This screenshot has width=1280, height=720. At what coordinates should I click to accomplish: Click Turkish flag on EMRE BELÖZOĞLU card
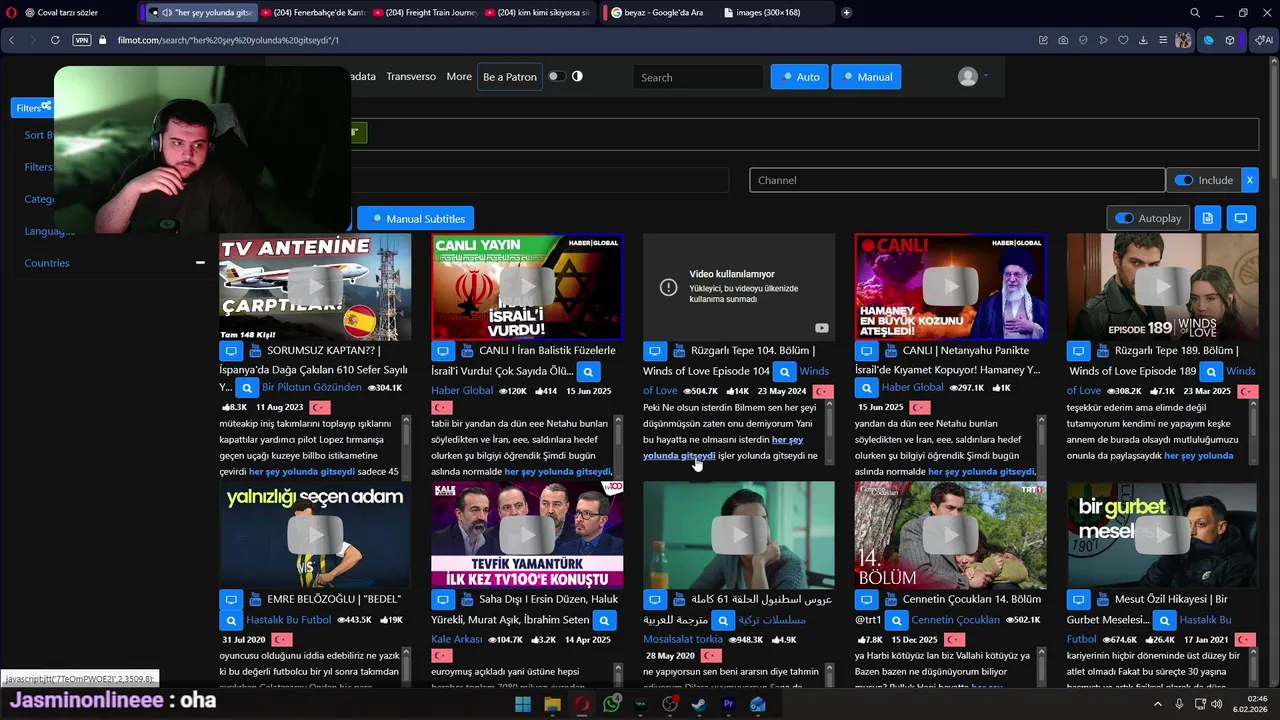pyautogui.click(x=281, y=639)
